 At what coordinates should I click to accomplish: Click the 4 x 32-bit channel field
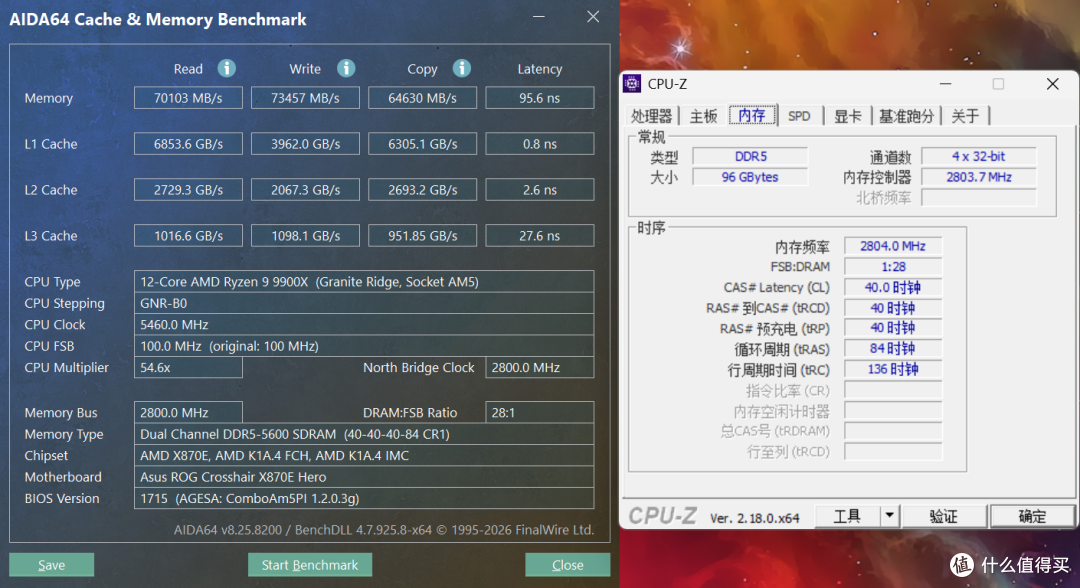[979, 156]
